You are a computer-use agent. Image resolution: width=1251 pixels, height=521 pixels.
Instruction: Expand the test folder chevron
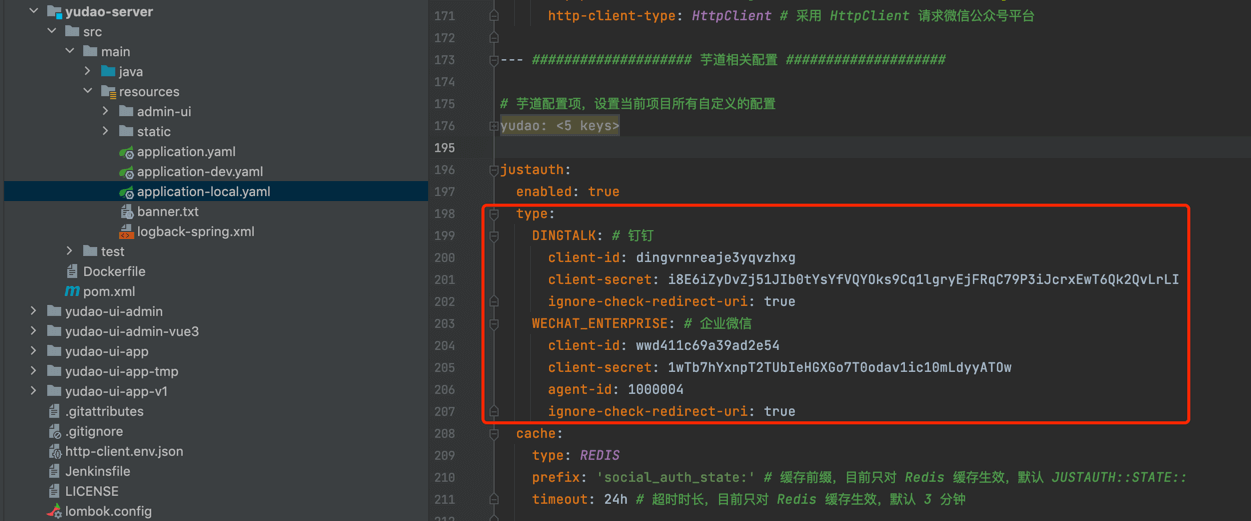70,251
